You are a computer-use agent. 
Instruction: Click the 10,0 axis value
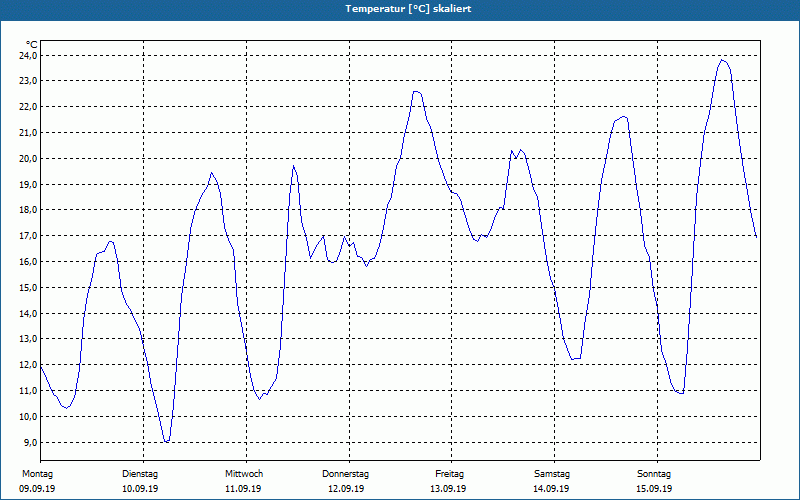tap(28, 416)
